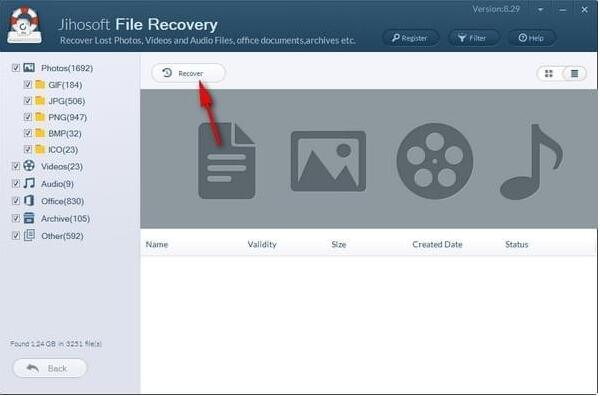This screenshot has width=600, height=396.
Task: Select the Archive box icon
Action: 29,218
